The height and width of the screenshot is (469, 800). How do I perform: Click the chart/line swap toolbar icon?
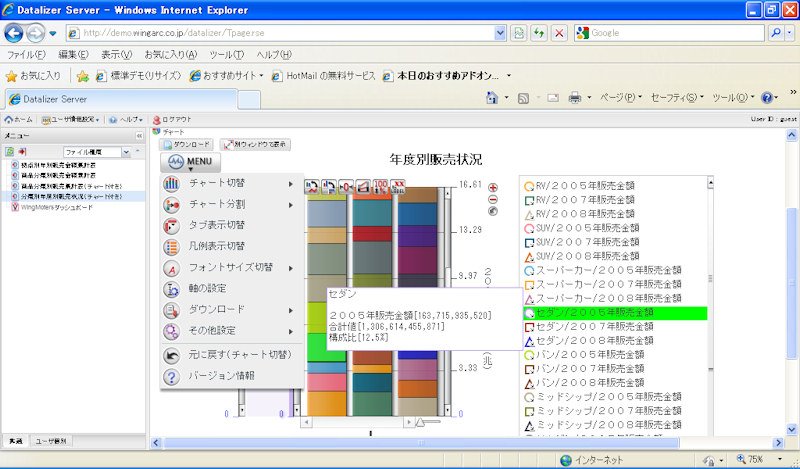point(311,187)
